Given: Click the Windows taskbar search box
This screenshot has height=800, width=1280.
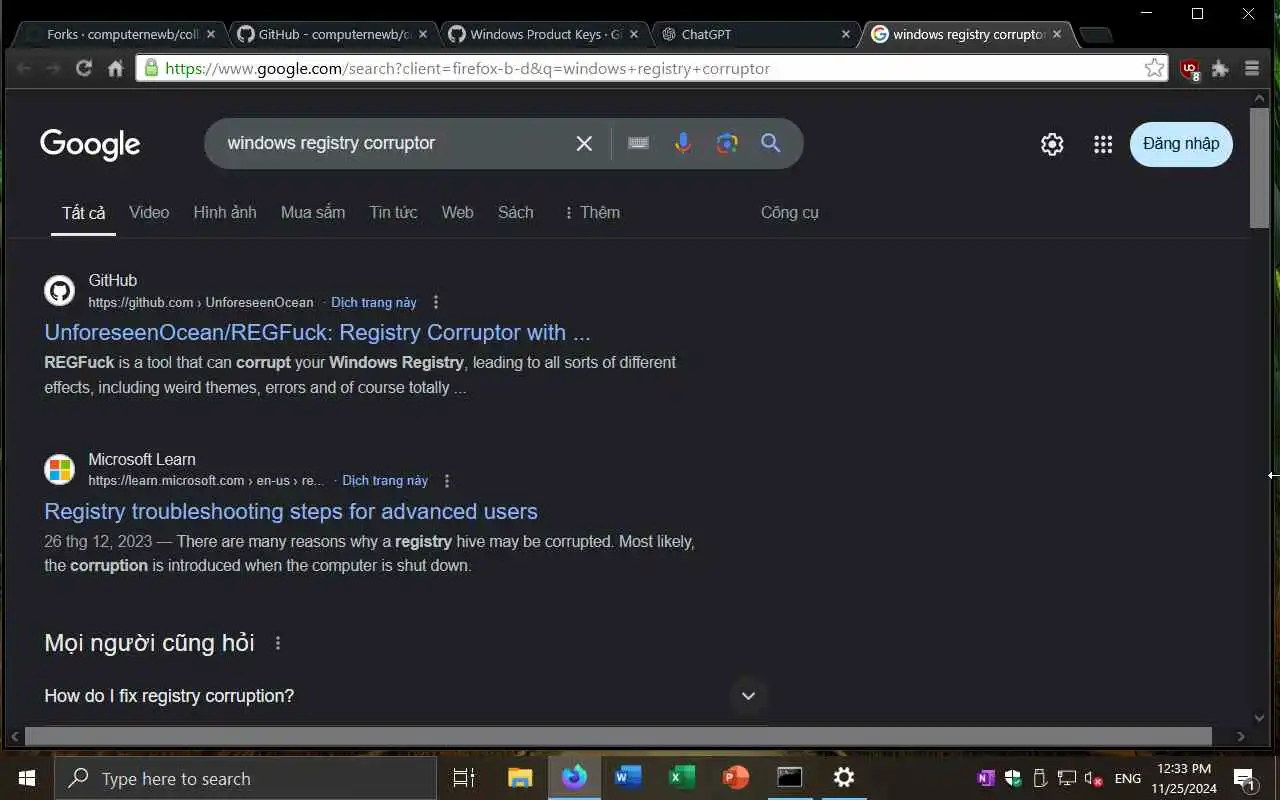Looking at the screenshot, I should pyautogui.click(x=245, y=778).
